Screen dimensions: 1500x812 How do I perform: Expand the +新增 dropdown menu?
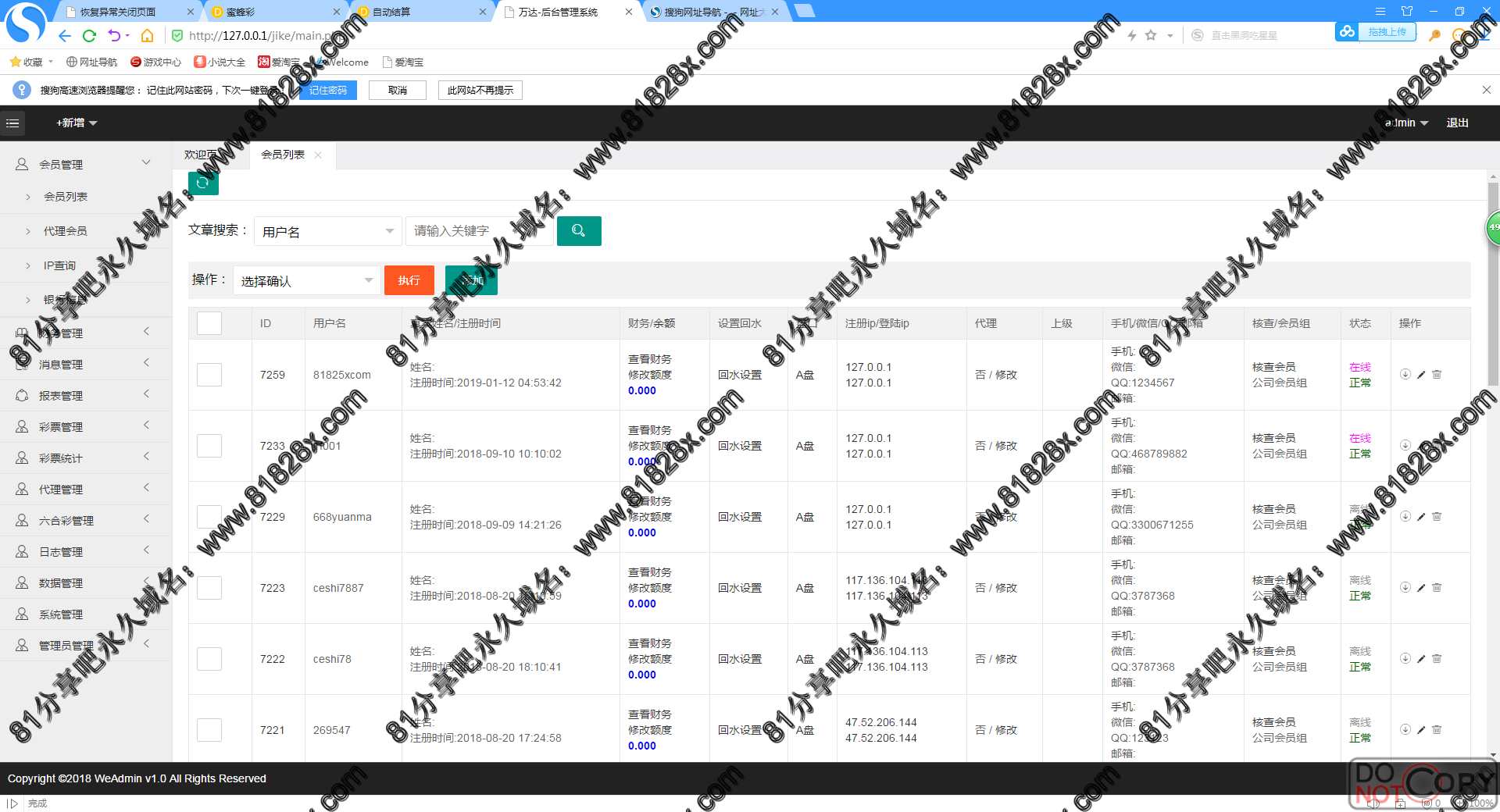click(x=77, y=123)
